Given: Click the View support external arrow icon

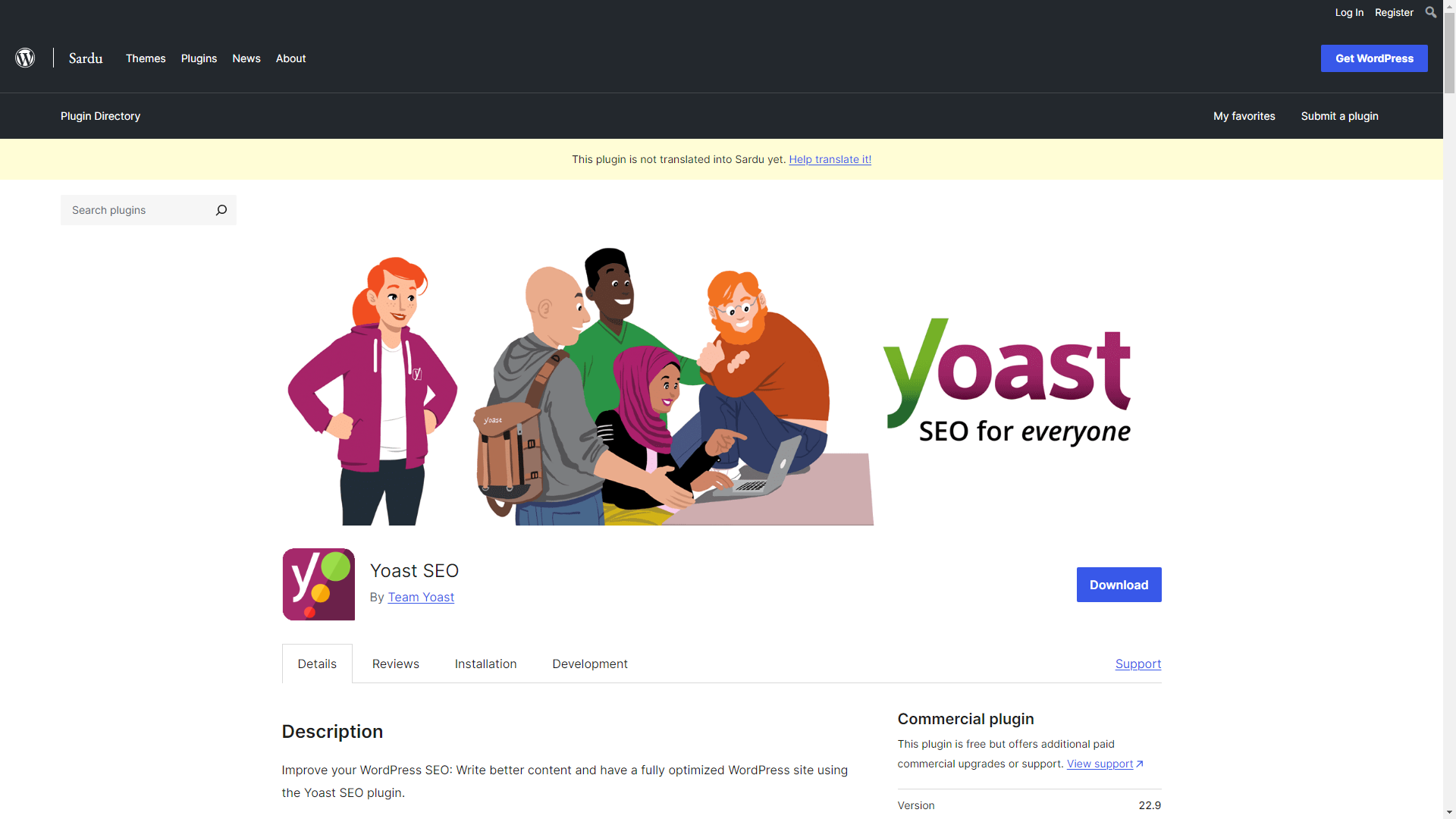Looking at the screenshot, I should (1139, 764).
